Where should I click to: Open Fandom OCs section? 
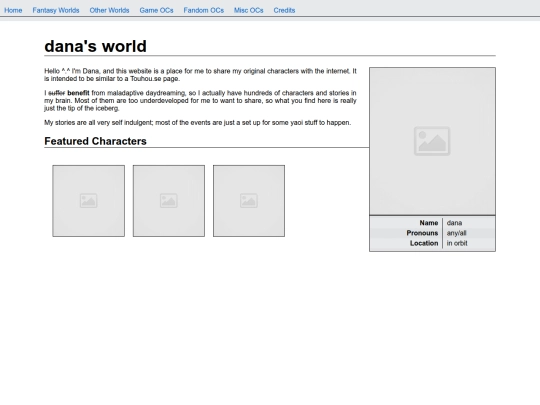[204, 10]
